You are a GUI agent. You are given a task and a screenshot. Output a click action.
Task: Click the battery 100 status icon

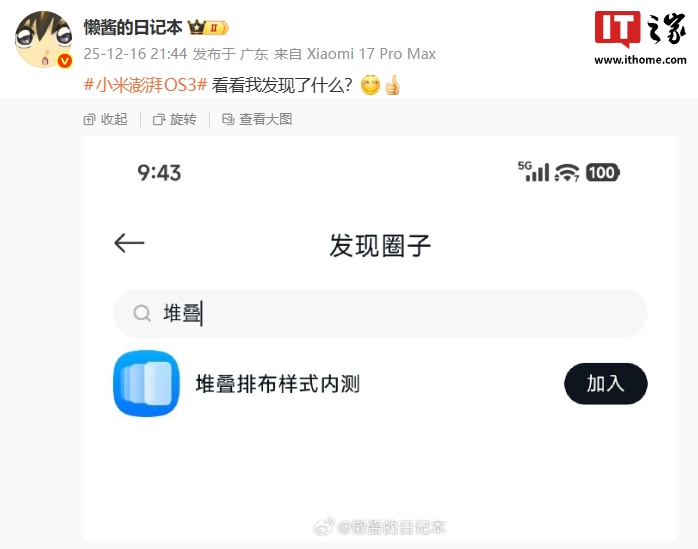coord(603,173)
